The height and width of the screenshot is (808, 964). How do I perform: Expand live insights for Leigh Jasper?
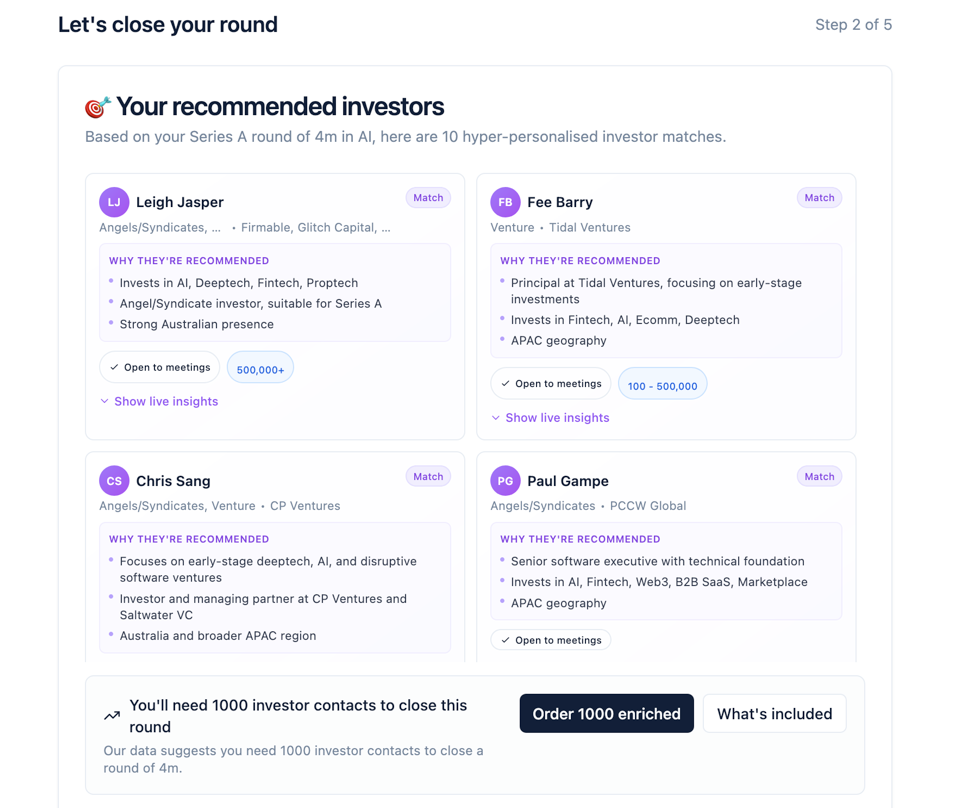tap(159, 401)
